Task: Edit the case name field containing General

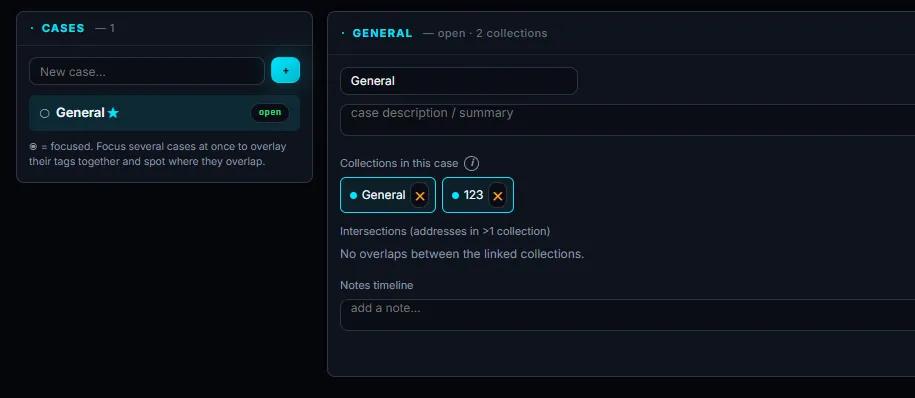Action: tap(459, 81)
